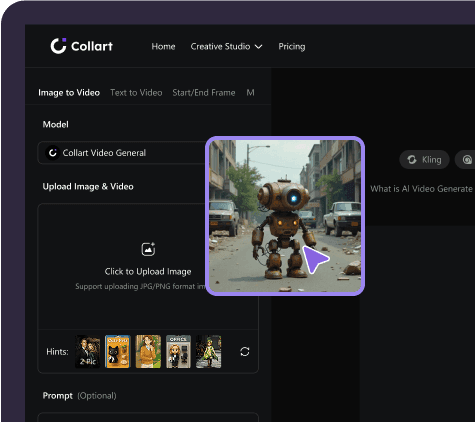The image size is (475, 422).
Task: Open the Pricing page
Action: pyautogui.click(x=292, y=46)
